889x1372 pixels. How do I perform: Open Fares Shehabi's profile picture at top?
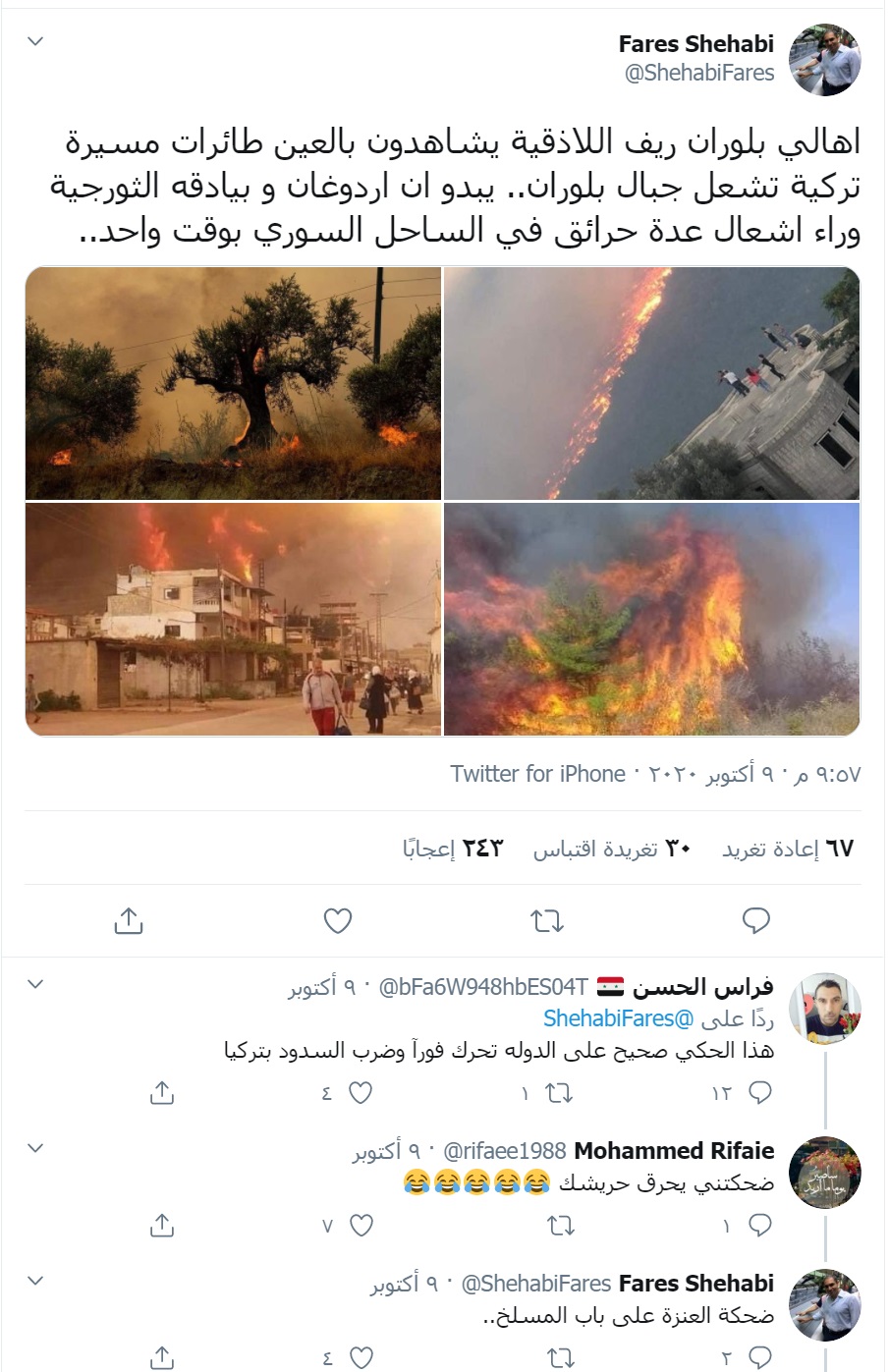(825, 59)
